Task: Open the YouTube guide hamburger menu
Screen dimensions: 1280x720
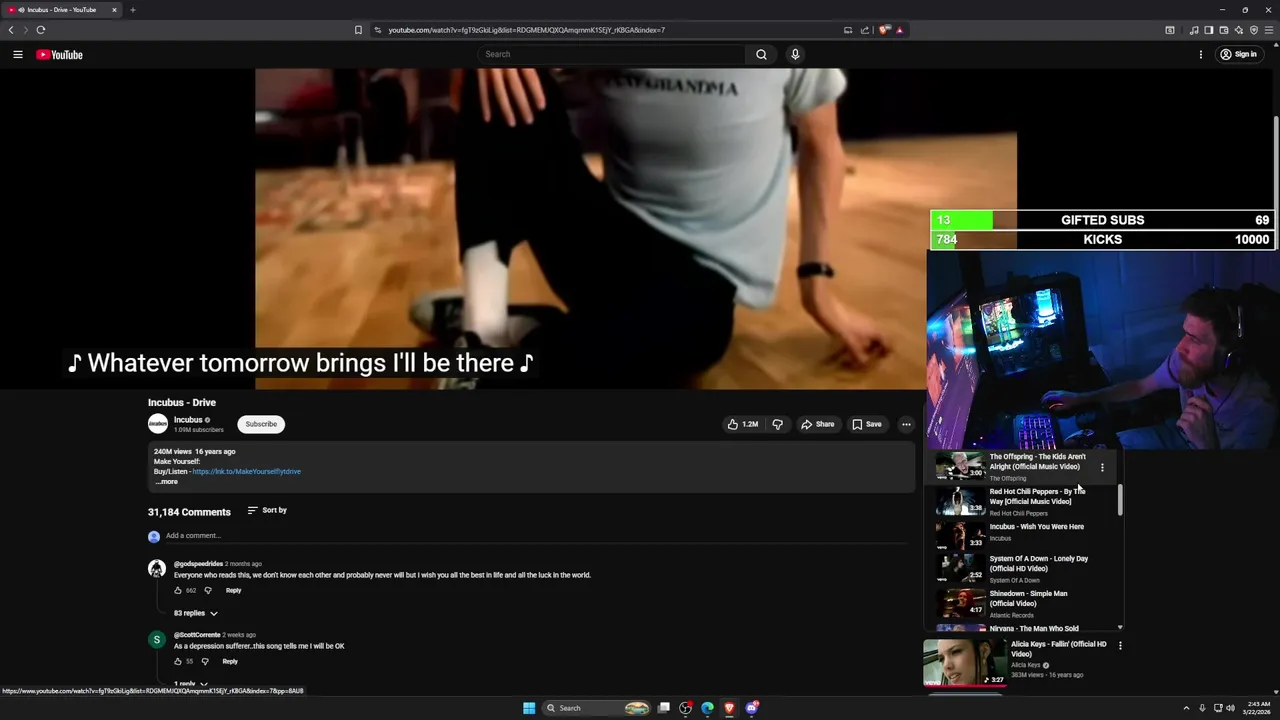Action: tap(18, 54)
